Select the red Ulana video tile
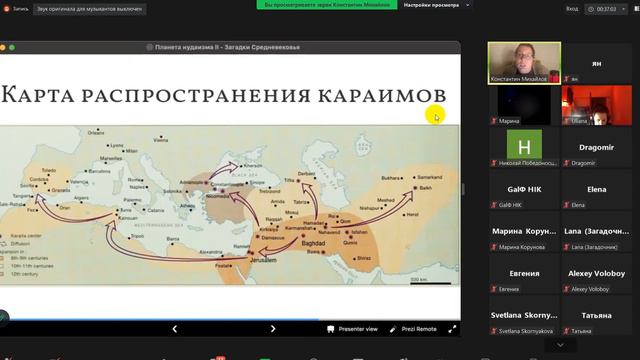Viewport: 640px width, 360px height. pos(596,105)
